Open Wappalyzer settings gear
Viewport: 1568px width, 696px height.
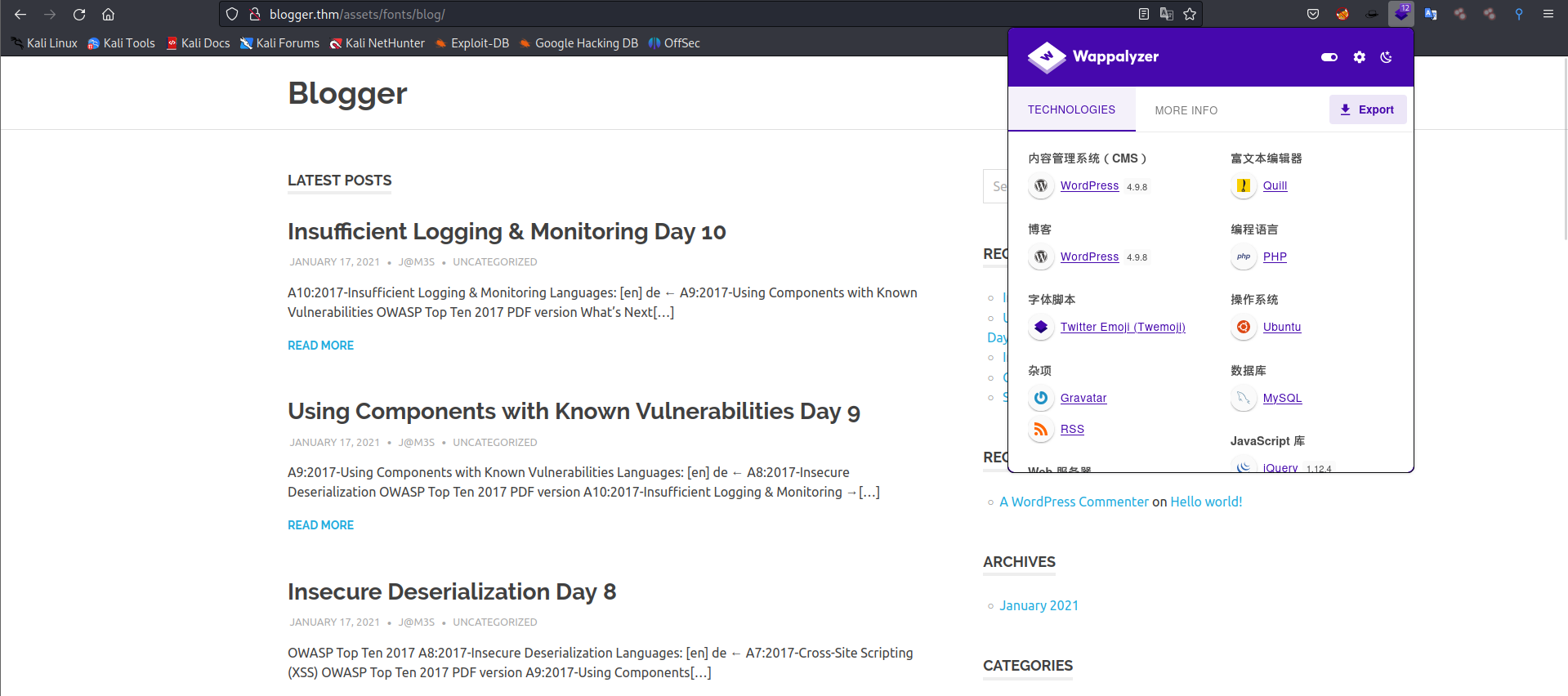pos(1359,57)
